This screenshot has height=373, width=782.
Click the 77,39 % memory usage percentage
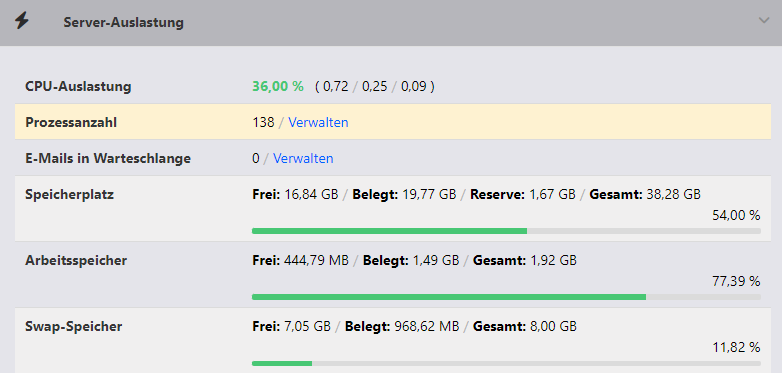(736, 281)
